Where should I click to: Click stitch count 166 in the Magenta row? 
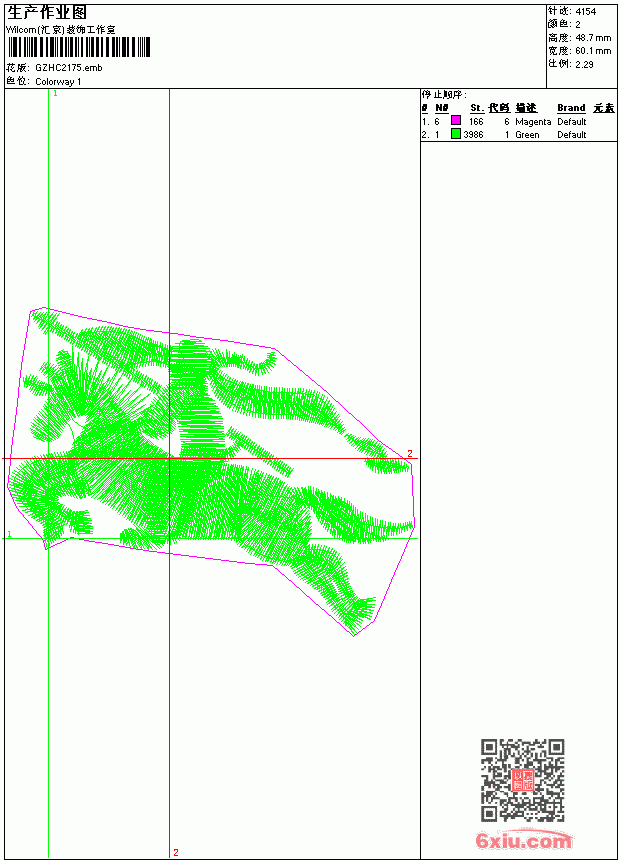point(476,122)
